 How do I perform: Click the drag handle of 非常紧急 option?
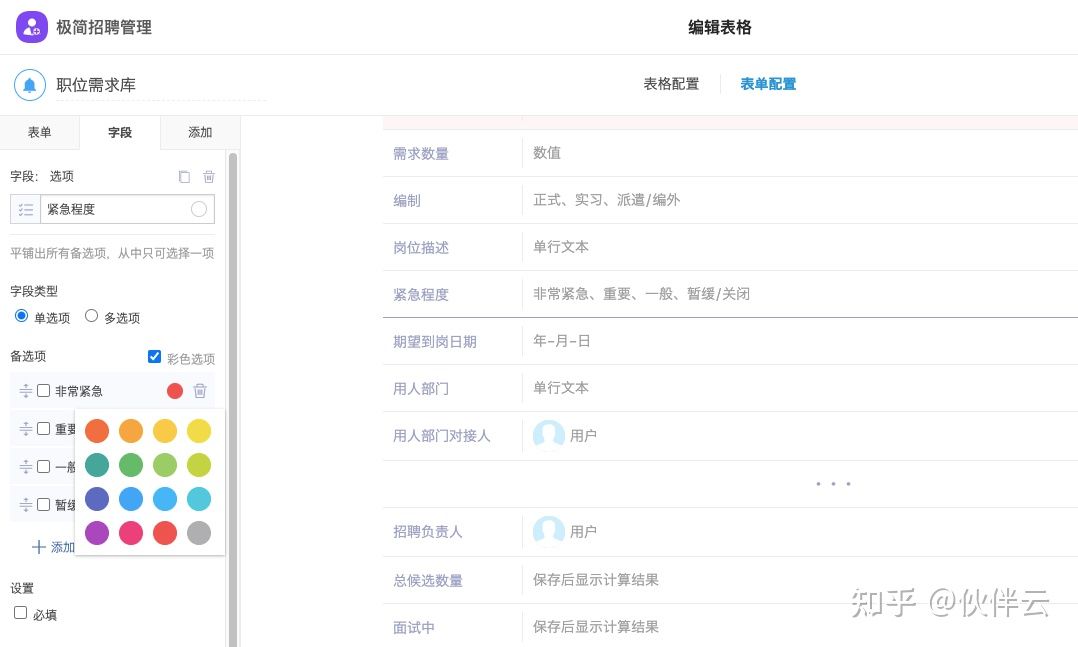[25, 391]
